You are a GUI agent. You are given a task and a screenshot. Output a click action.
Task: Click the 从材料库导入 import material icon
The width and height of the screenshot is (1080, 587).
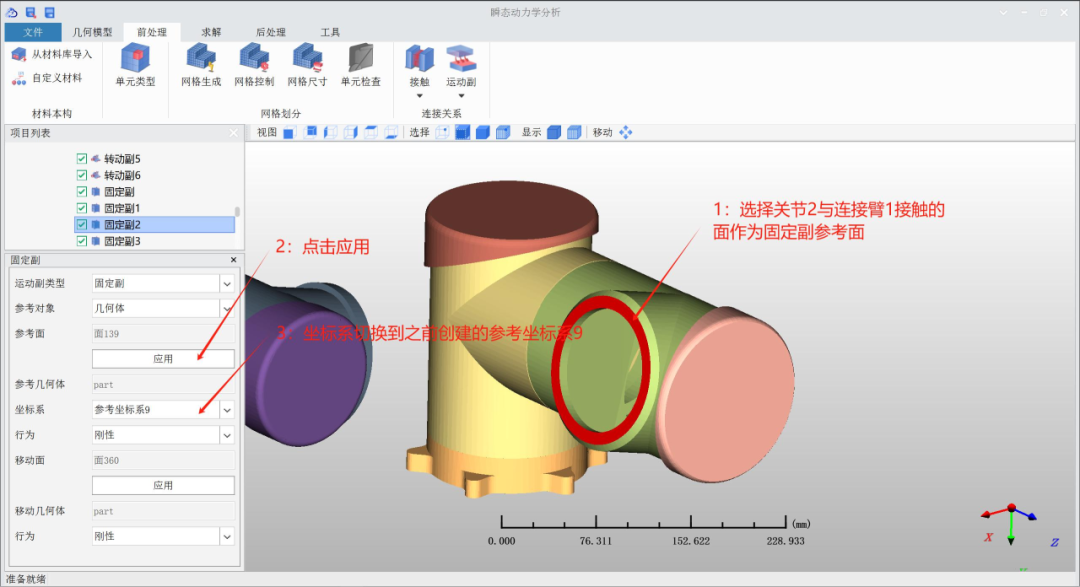click(19, 54)
